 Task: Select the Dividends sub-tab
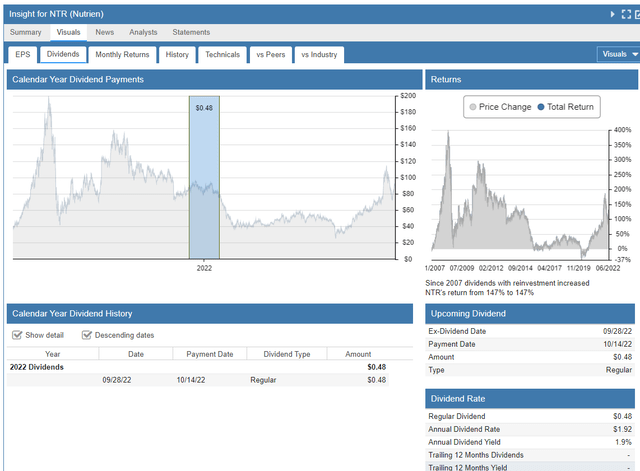[63, 54]
